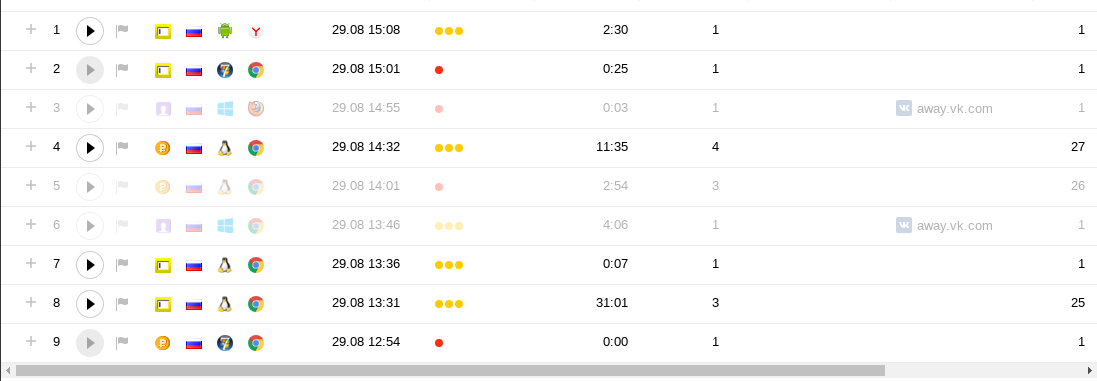Expand details of visit row 9
Viewport: 1097px width, 381px height.
pyautogui.click(x=31, y=342)
